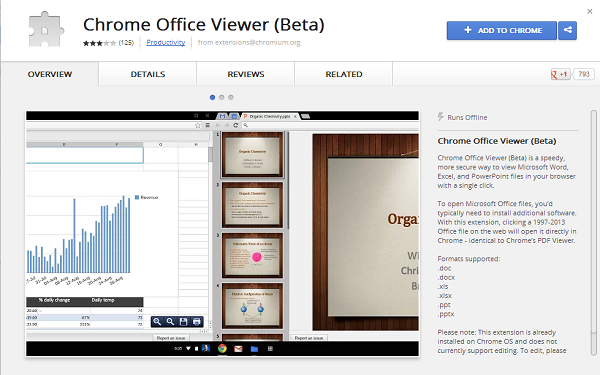The width and height of the screenshot is (600, 375).
Task: Click the Google +1 button
Action: 561,74
